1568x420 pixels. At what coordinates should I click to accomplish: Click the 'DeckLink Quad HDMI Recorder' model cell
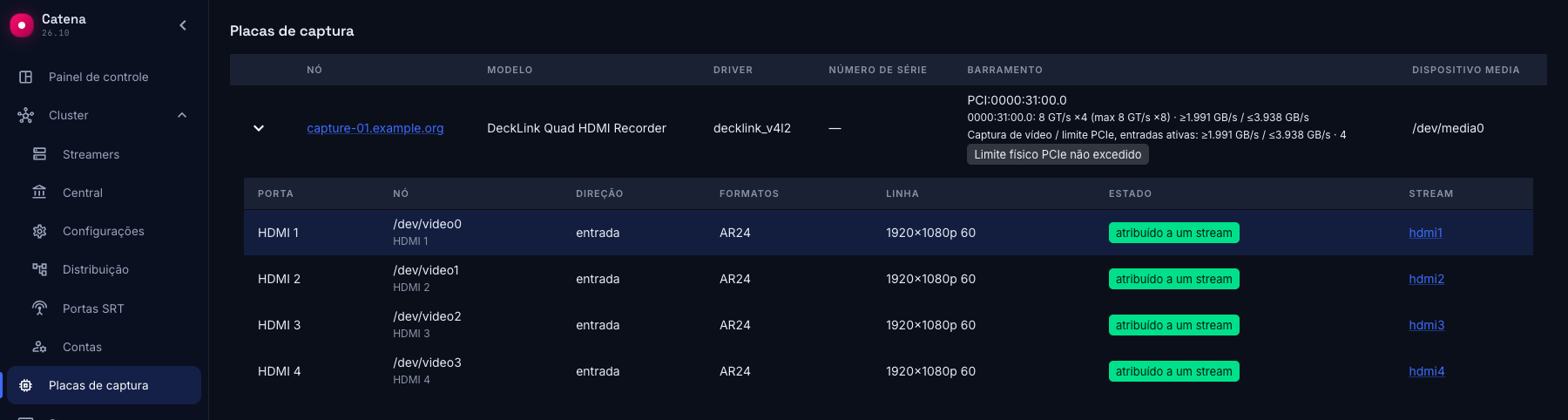pos(577,128)
